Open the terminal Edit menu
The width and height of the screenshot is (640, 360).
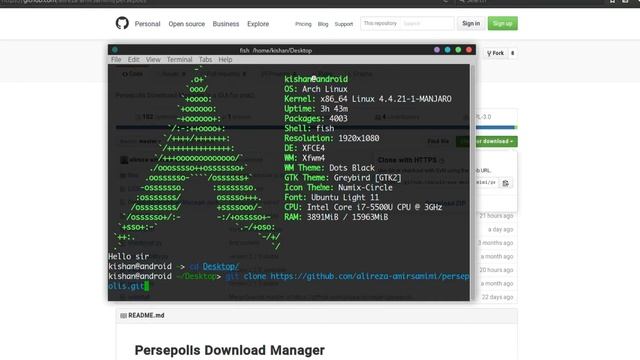click(x=133, y=60)
